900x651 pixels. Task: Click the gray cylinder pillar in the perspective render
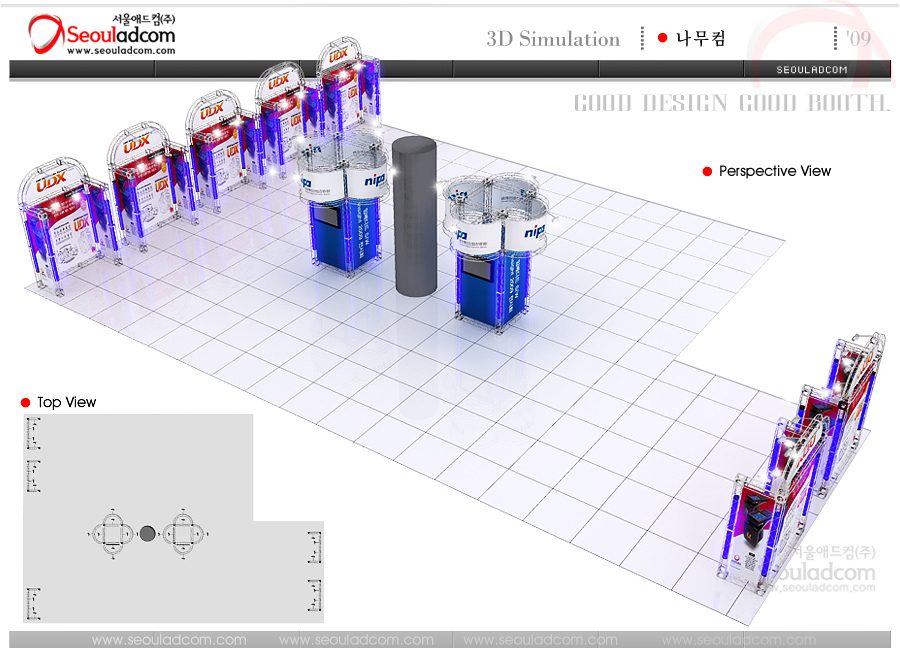pyautogui.click(x=414, y=216)
